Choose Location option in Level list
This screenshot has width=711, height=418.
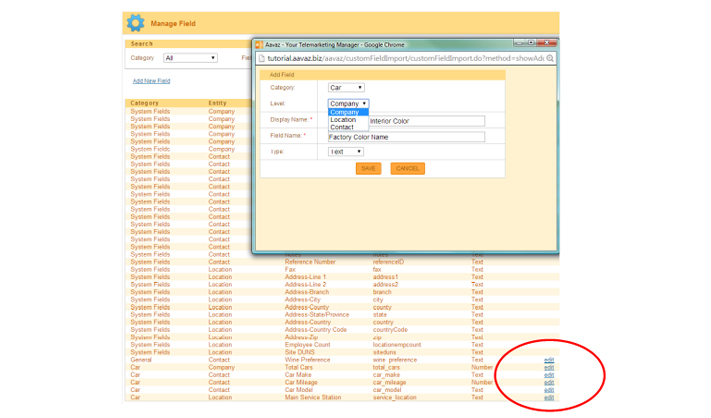click(348, 120)
